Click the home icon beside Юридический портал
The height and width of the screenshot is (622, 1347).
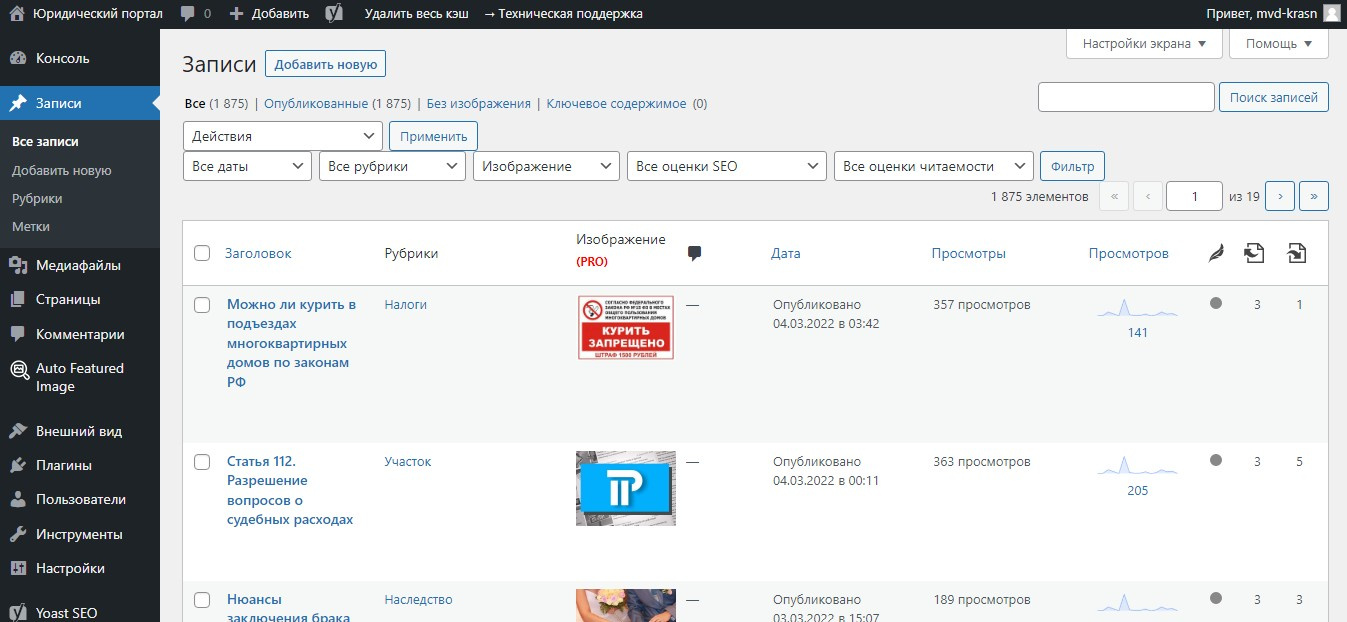[x=17, y=14]
